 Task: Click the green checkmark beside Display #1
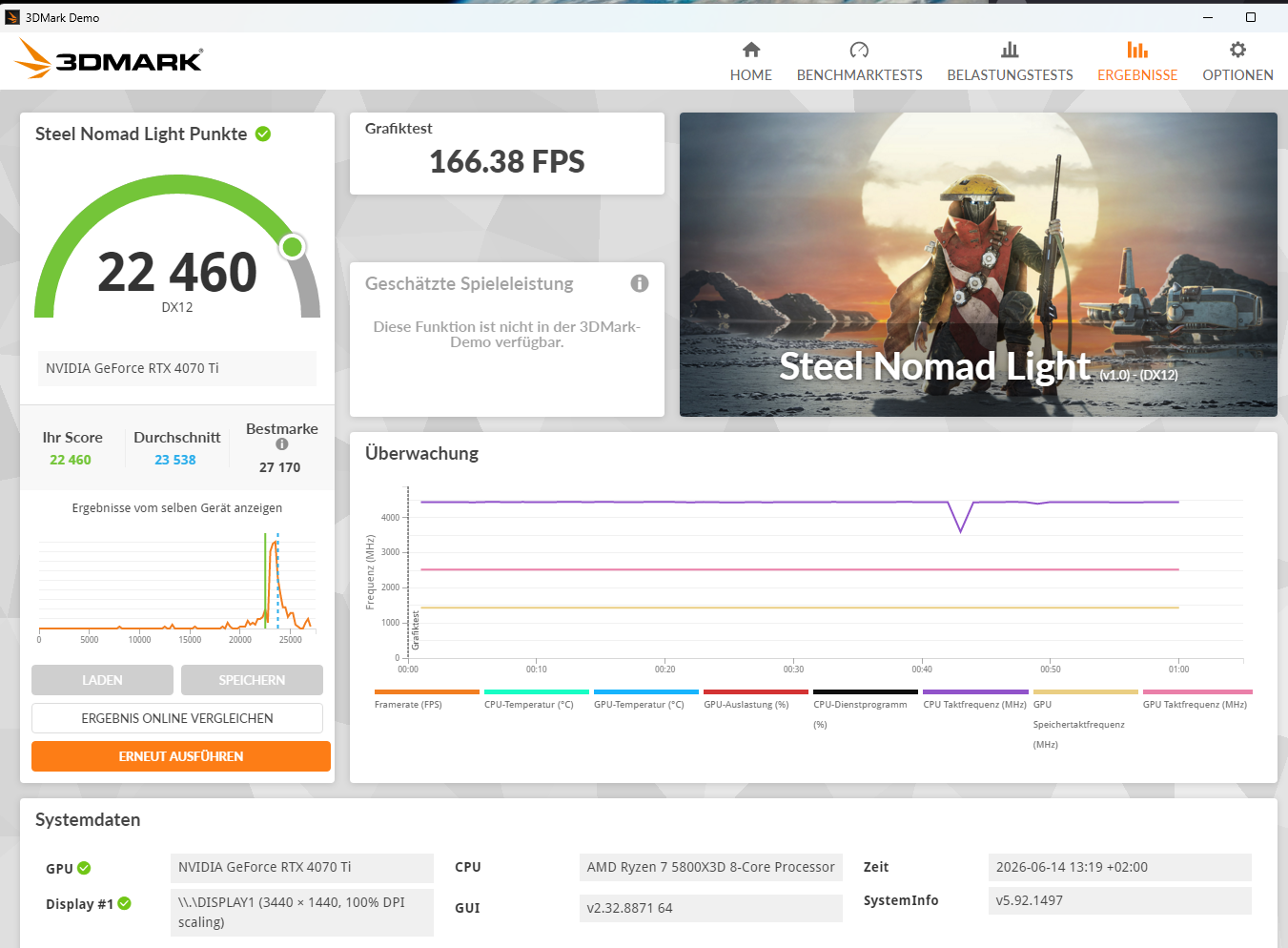click(x=124, y=903)
